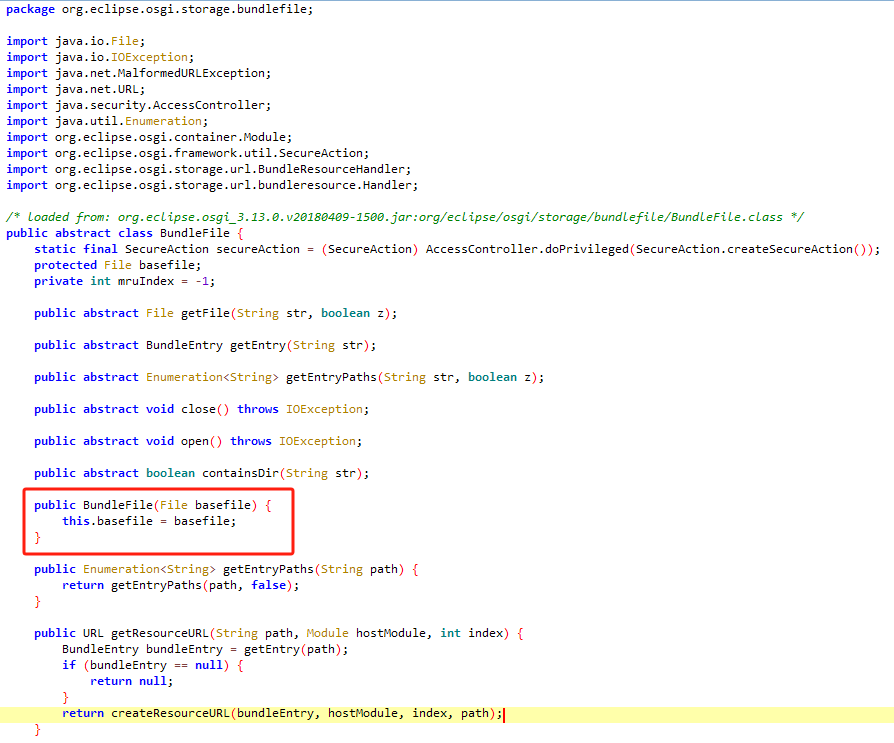Click the BundleResourceHandler import line

coord(209,169)
